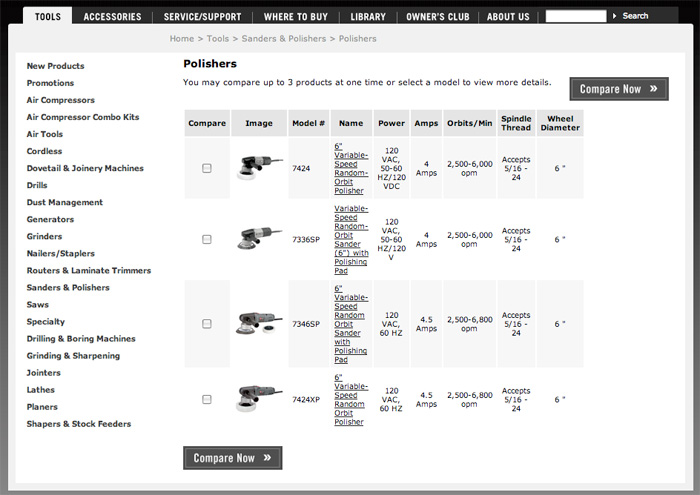Click the Search arrow icon
700x495 pixels.
[615, 16]
